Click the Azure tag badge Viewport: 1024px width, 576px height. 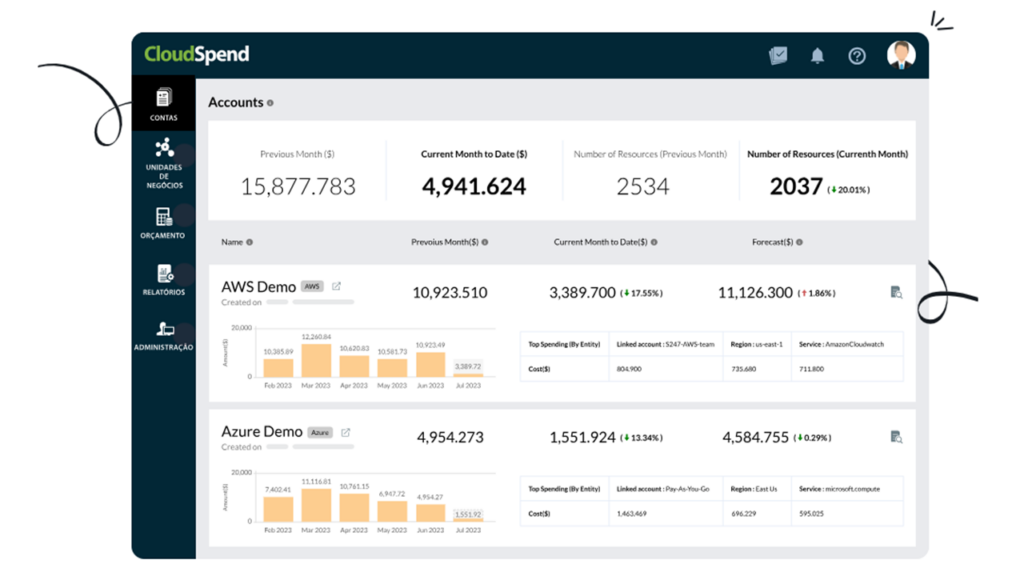pyautogui.click(x=320, y=432)
